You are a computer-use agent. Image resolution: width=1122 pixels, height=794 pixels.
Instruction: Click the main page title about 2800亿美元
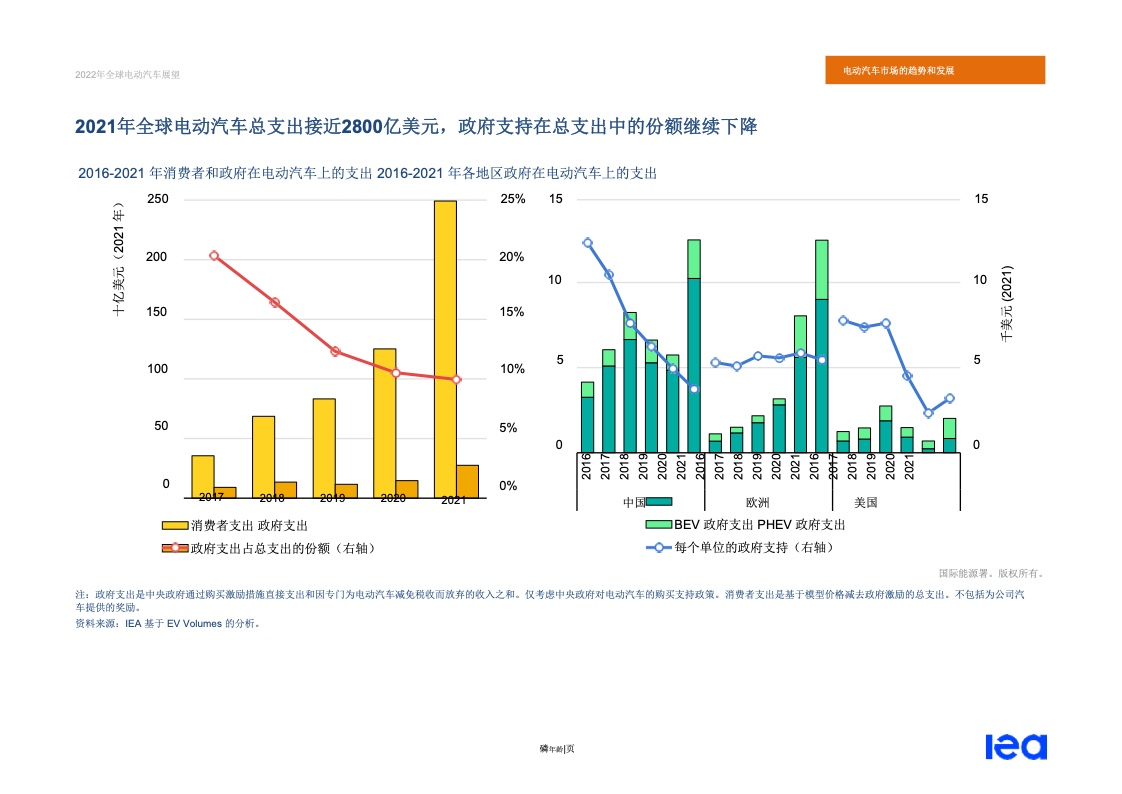click(x=416, y=127)
